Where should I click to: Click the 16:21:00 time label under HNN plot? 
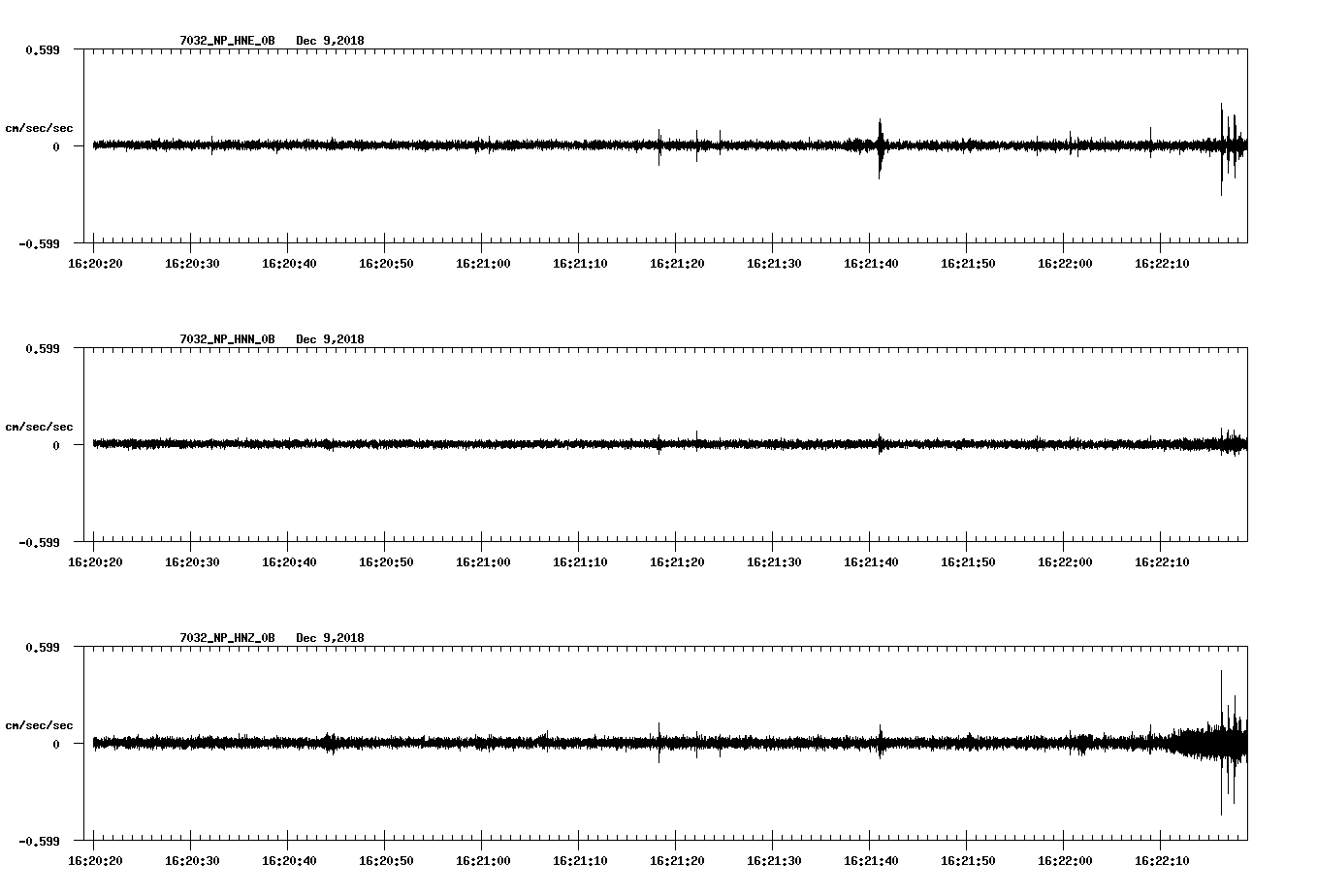[483, 562]
